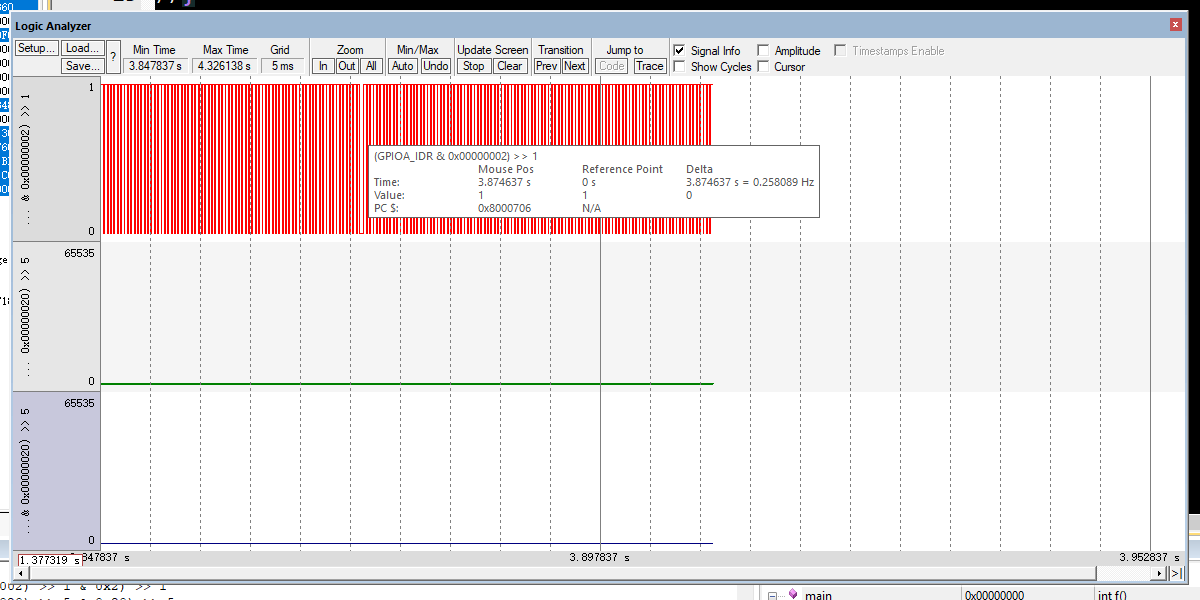Enable Show Cycles
Viewport: 1200px width, 600px height.
pyautogui.click(x=681, y=66)
